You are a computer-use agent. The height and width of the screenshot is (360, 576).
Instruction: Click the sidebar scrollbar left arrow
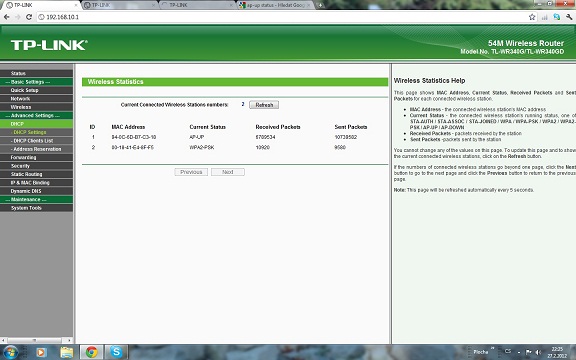tap(3, 340)
